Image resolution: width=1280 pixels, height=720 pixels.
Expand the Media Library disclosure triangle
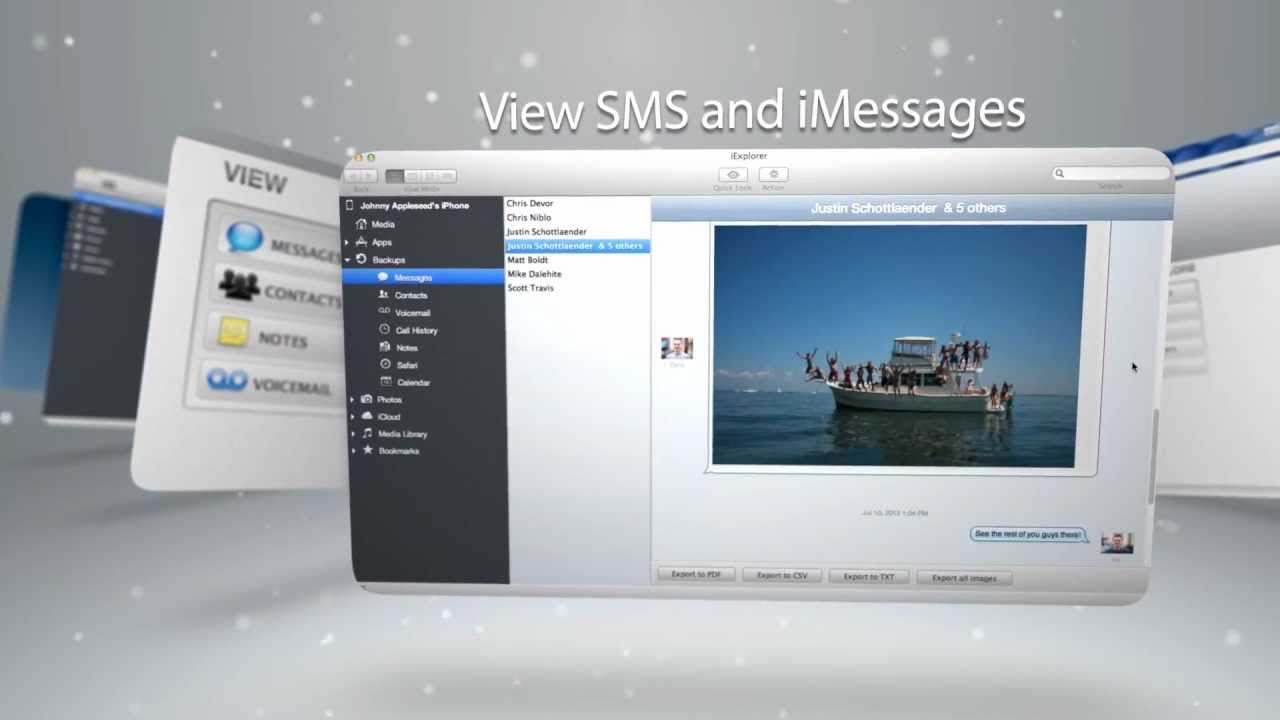[x=352, y=434]
